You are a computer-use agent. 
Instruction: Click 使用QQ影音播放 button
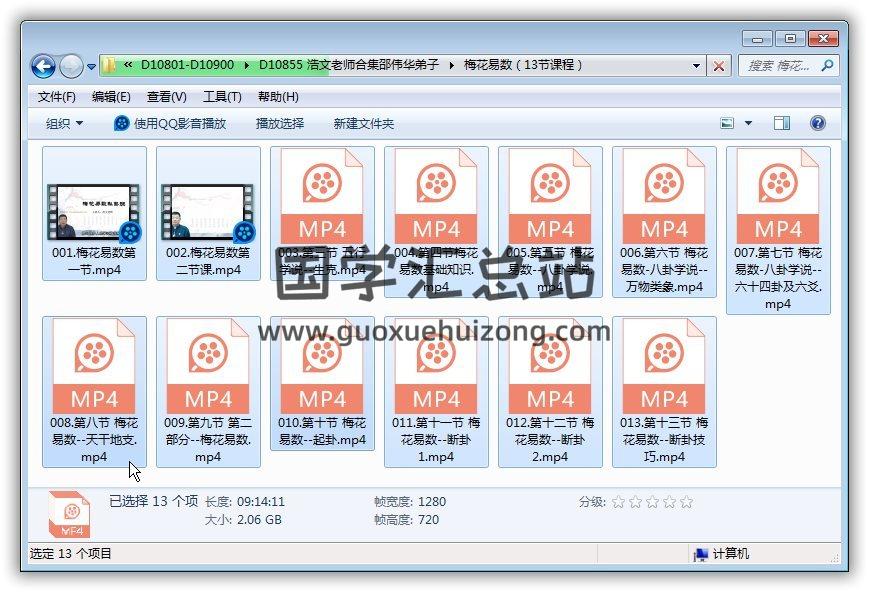pyautogui.click(x=170, y=123)
